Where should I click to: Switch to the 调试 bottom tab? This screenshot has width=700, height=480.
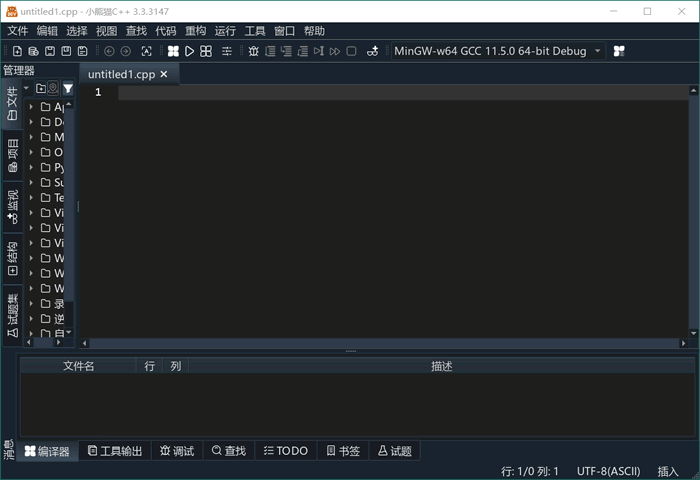coord(176,451)
